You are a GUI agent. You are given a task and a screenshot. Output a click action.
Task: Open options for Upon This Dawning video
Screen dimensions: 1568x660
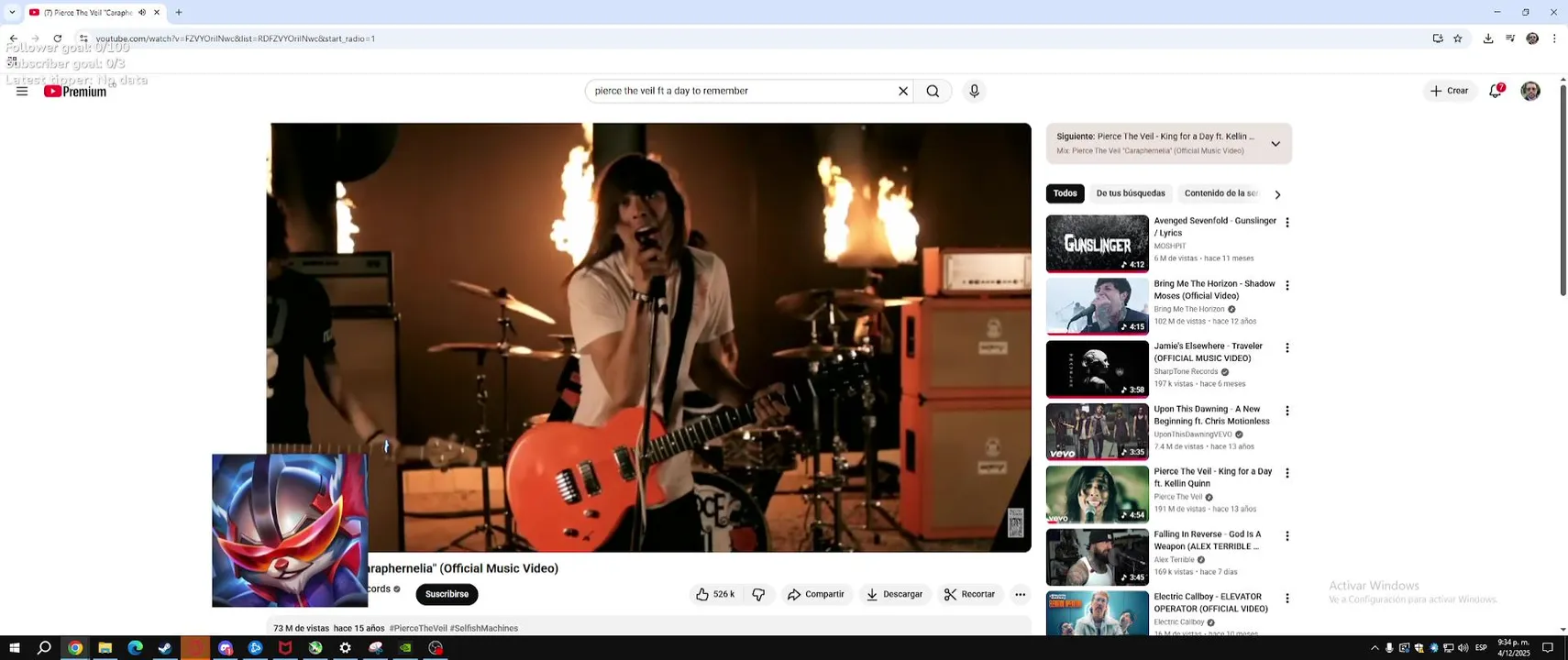click(x=1287, y=411)
